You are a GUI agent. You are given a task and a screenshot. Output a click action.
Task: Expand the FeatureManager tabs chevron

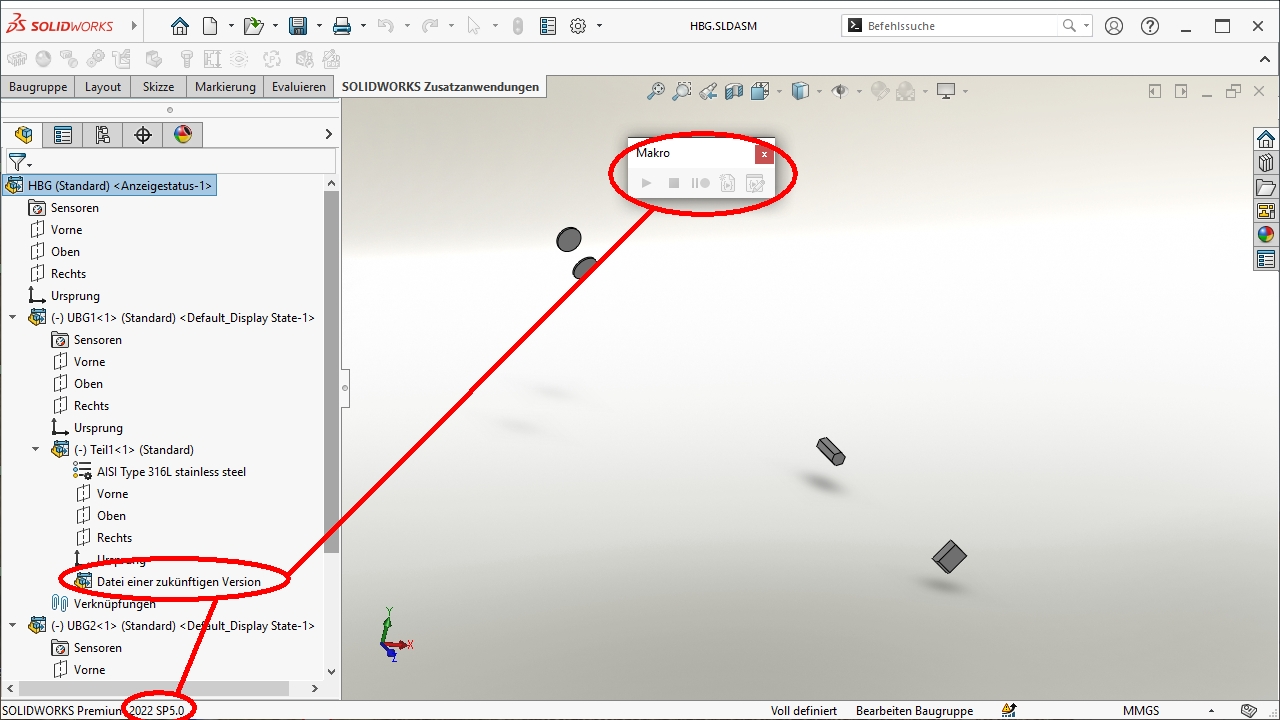coord(329,134)
